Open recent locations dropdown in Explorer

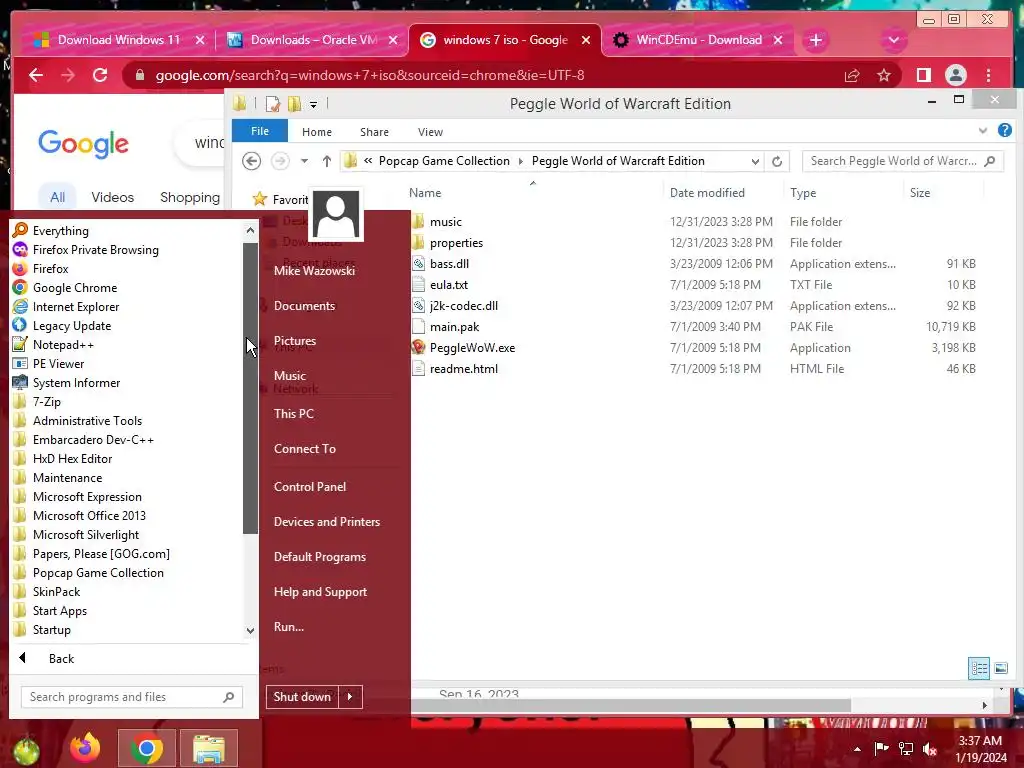tap(304, 161)
